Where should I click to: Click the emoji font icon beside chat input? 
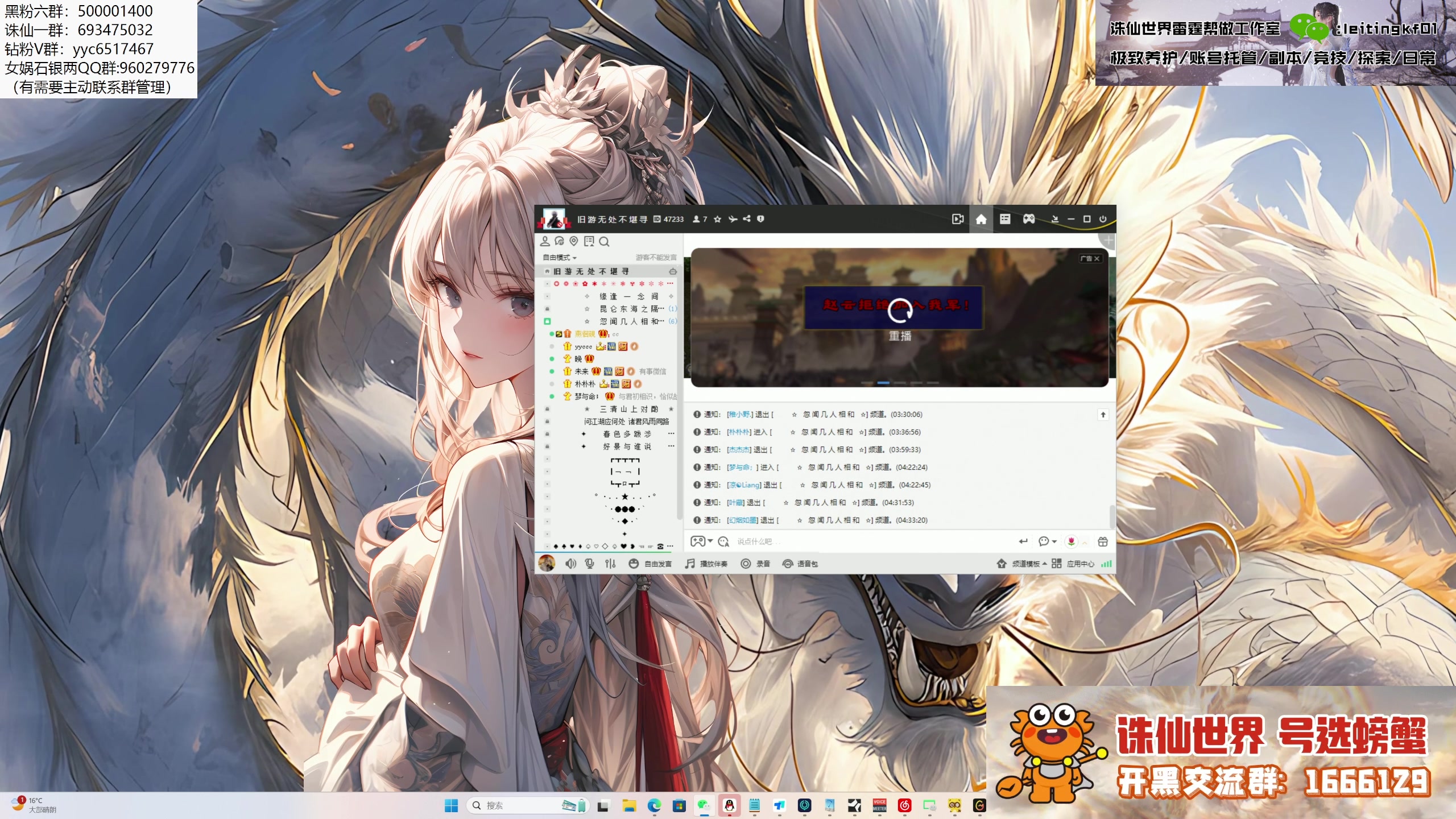(x=723, y=541)
